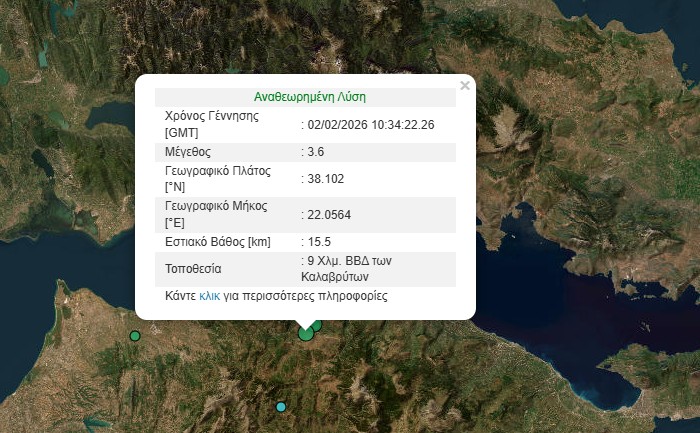Select the large green earthquake marker under the popup

point(306,333)
